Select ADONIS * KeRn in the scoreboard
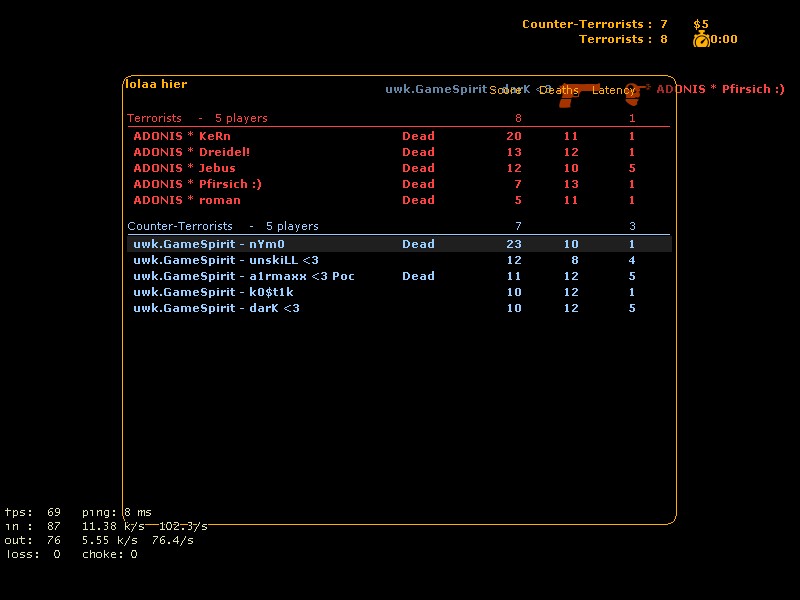Image resolution: width=800 pixels, height=600 pixels. [181, 136]
